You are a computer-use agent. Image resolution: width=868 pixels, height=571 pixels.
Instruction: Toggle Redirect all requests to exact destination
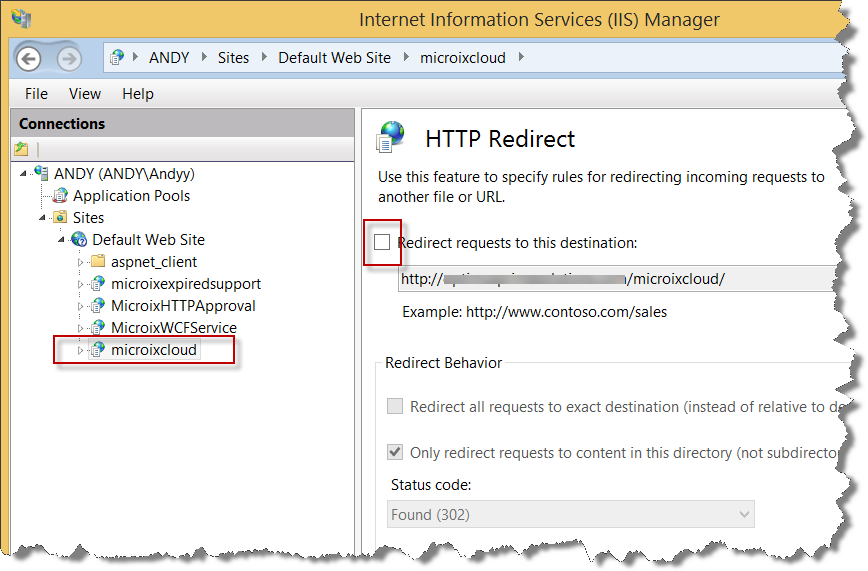point(395,407)
